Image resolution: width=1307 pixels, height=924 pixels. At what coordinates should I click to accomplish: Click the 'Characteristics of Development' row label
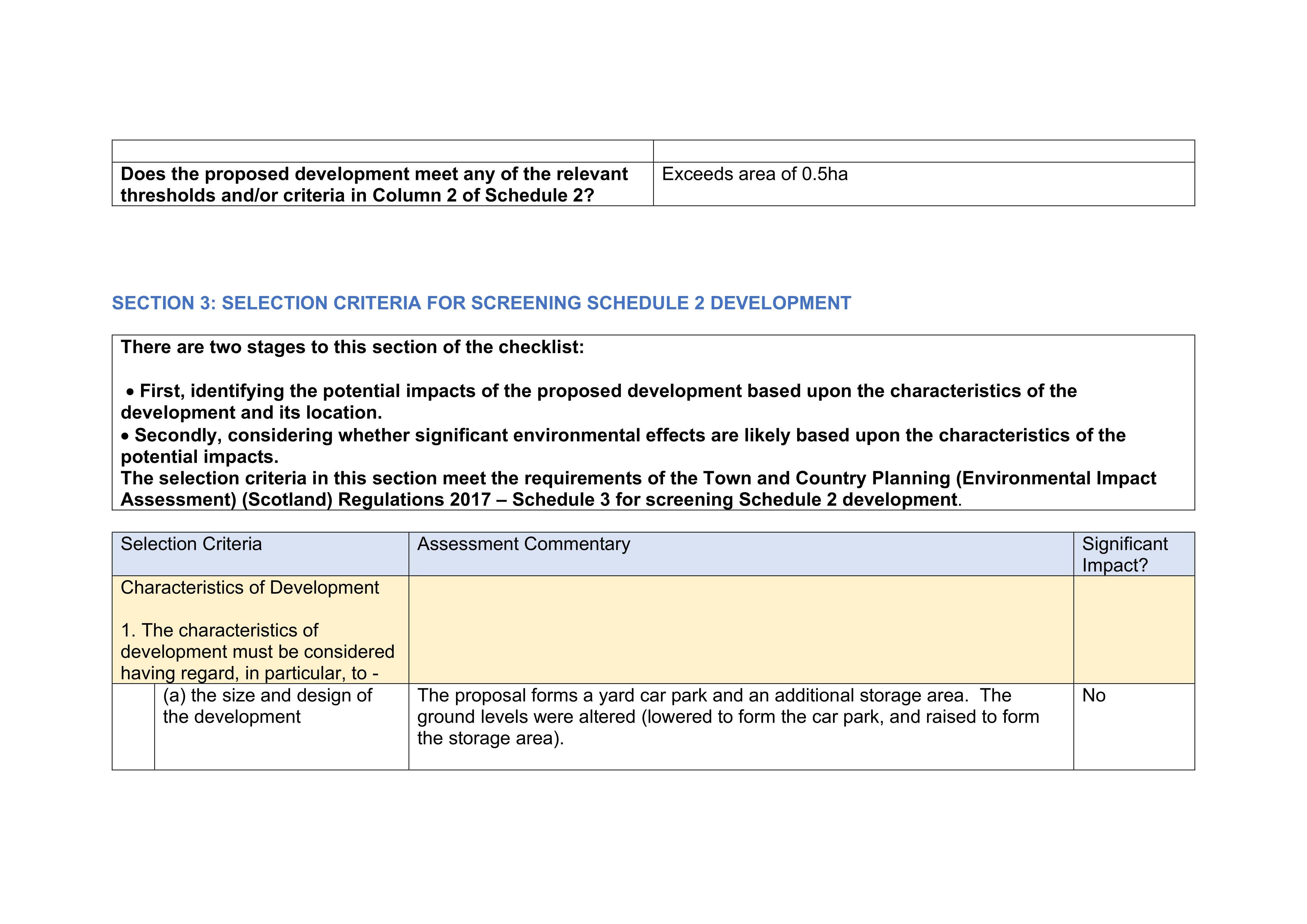(x=249, y=587)
